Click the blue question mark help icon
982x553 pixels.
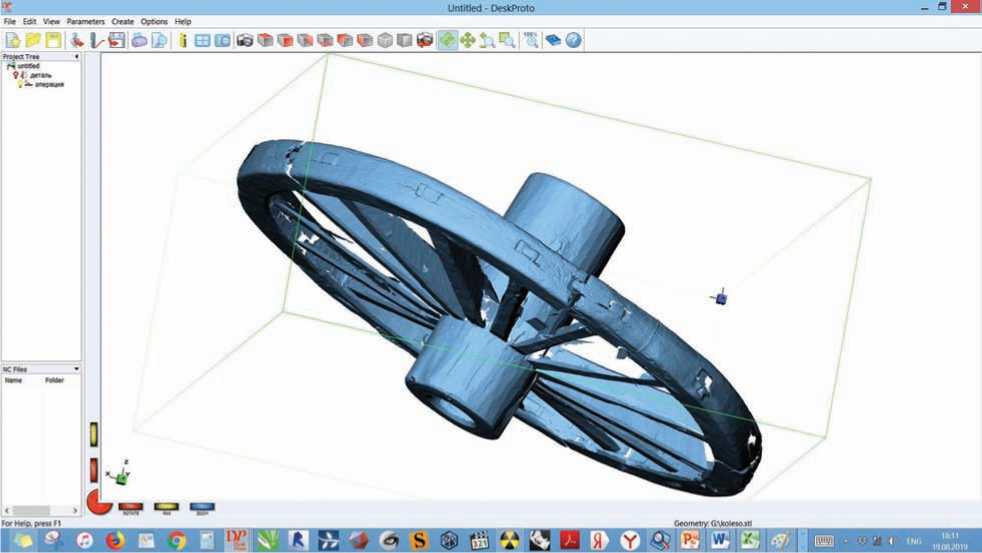click(x=573, y=40)
